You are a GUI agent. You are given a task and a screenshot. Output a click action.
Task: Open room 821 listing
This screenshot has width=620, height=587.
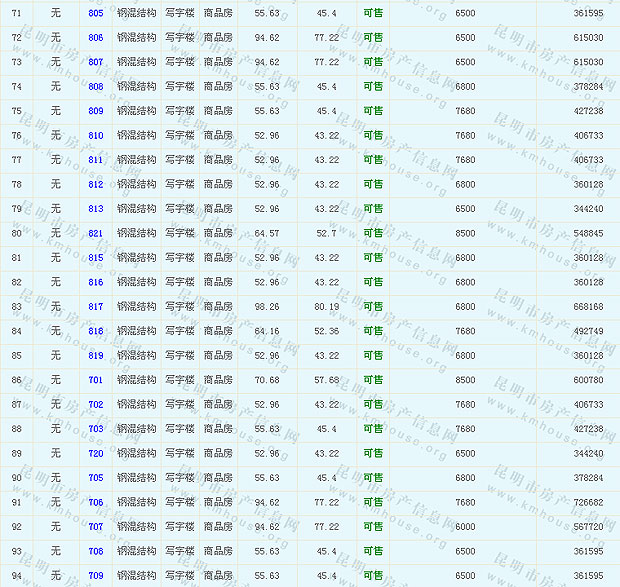(96, 233)
